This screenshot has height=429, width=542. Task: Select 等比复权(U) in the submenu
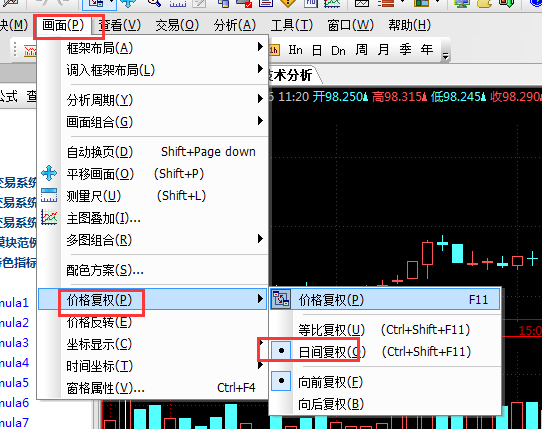pyautogui.click(x=385, y=329)
